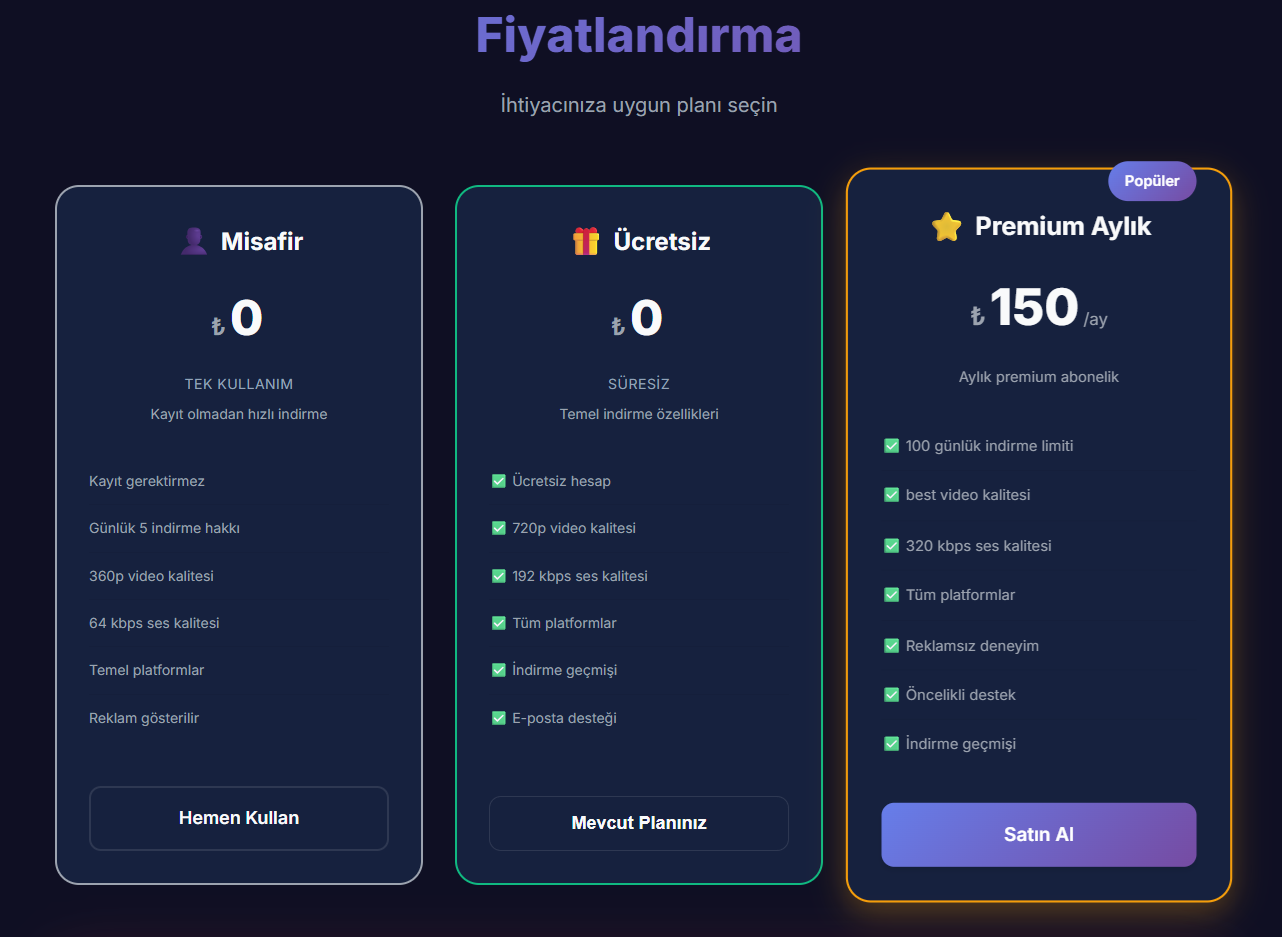The width and height of the screenshot is (1282, 937).
Task: Click the checkmark beside Öncelikli destek
Action: 892,695
